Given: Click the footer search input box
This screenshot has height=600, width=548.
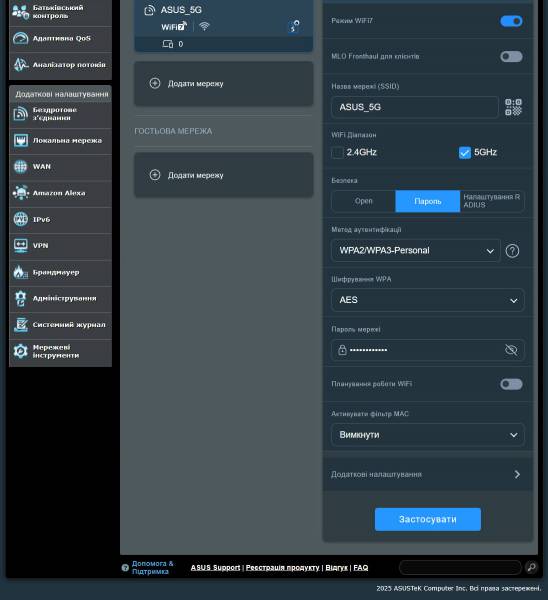Looking at the screenshot, I should tap(460, 567).
